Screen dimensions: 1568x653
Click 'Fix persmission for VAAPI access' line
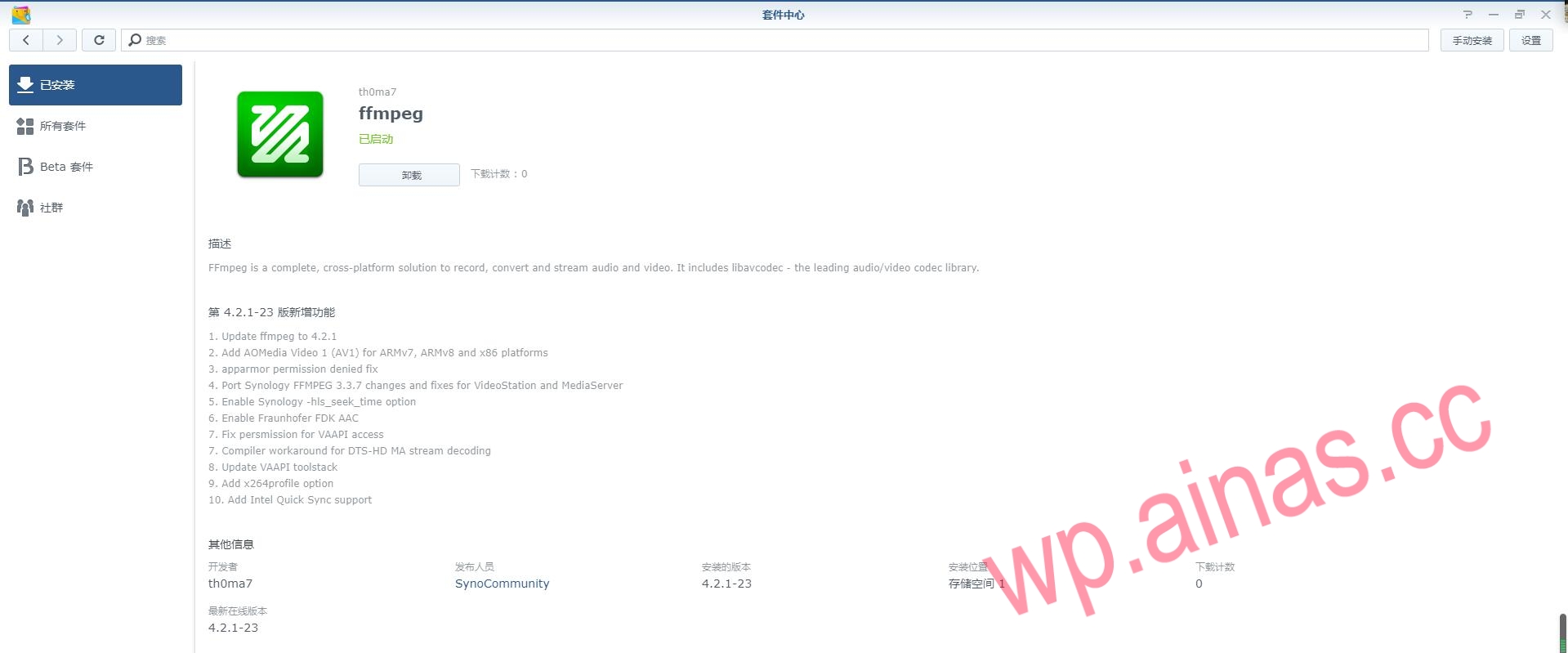(x=296, y=435)
